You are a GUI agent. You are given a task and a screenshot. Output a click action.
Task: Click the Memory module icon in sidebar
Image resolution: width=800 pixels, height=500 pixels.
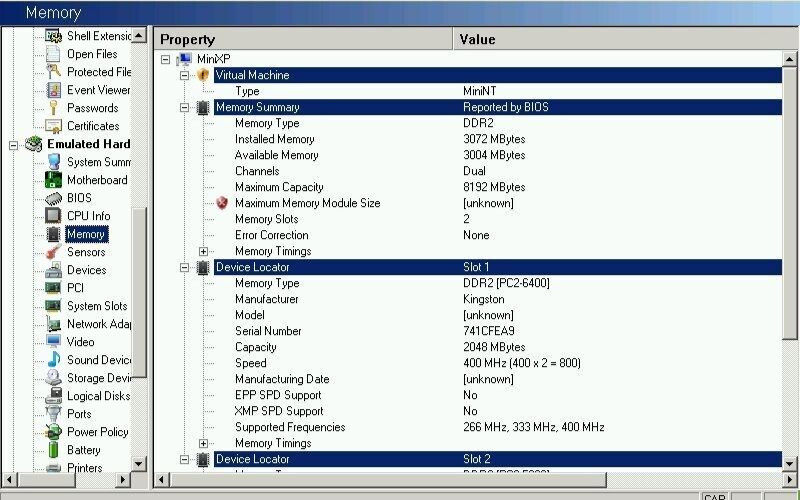tap(53, 234)
